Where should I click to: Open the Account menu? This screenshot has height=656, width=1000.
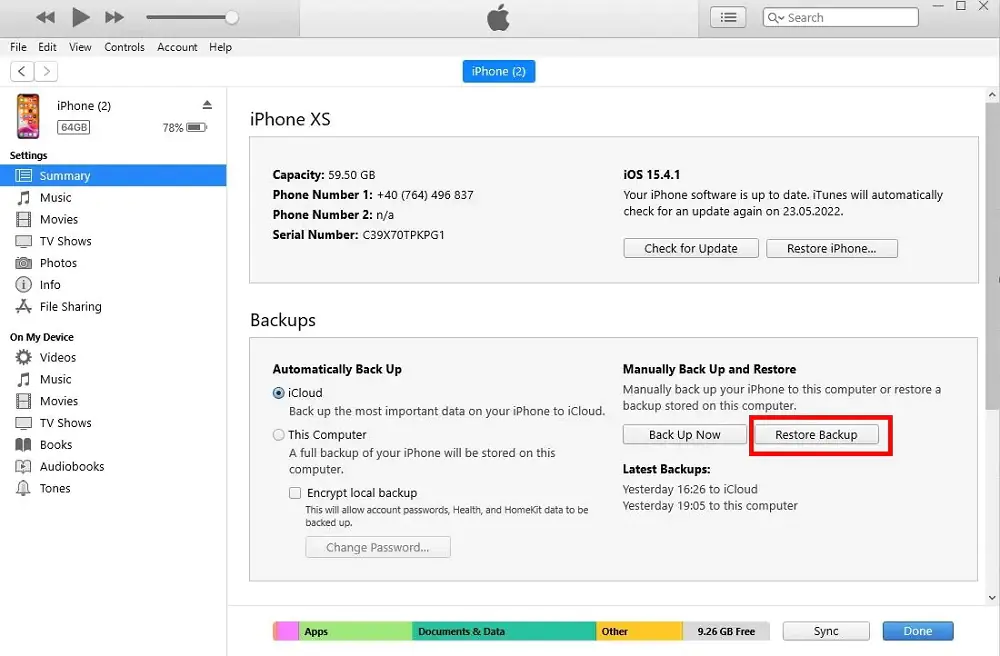coord(177,47)
